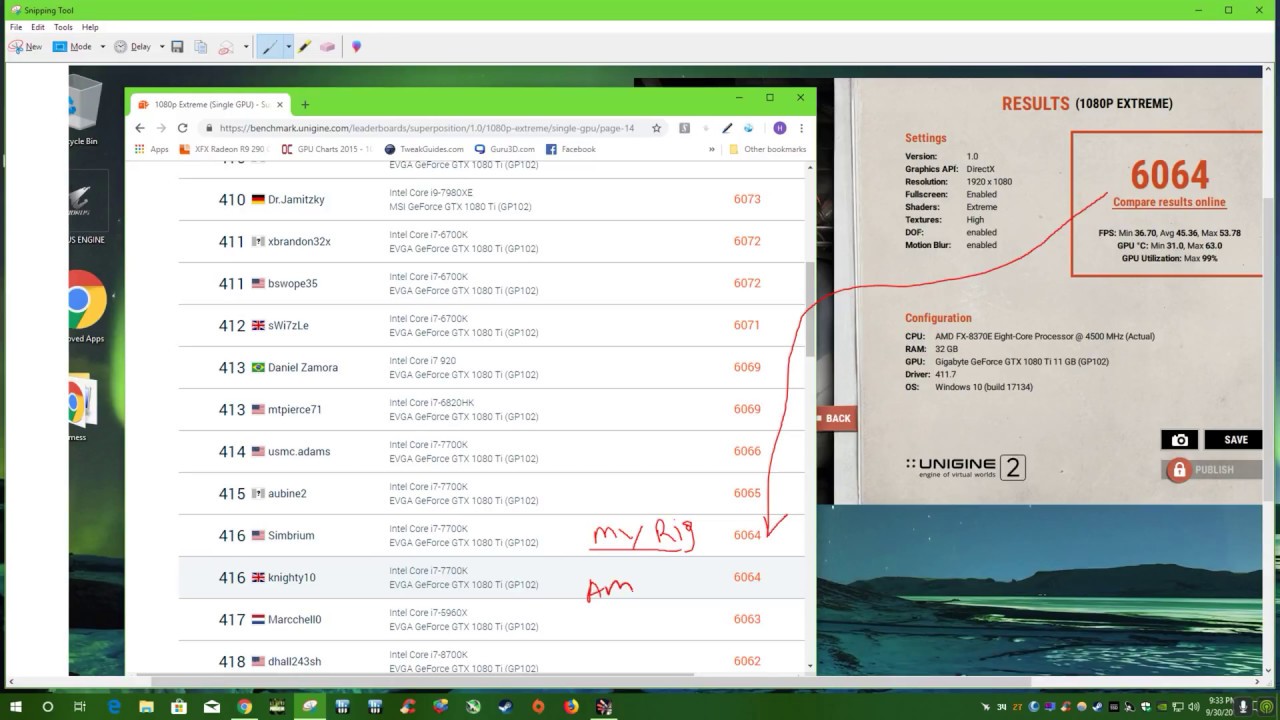Screen dimensions: 1280x720
Task: Open the Tools menu
Action: point(63,27)
